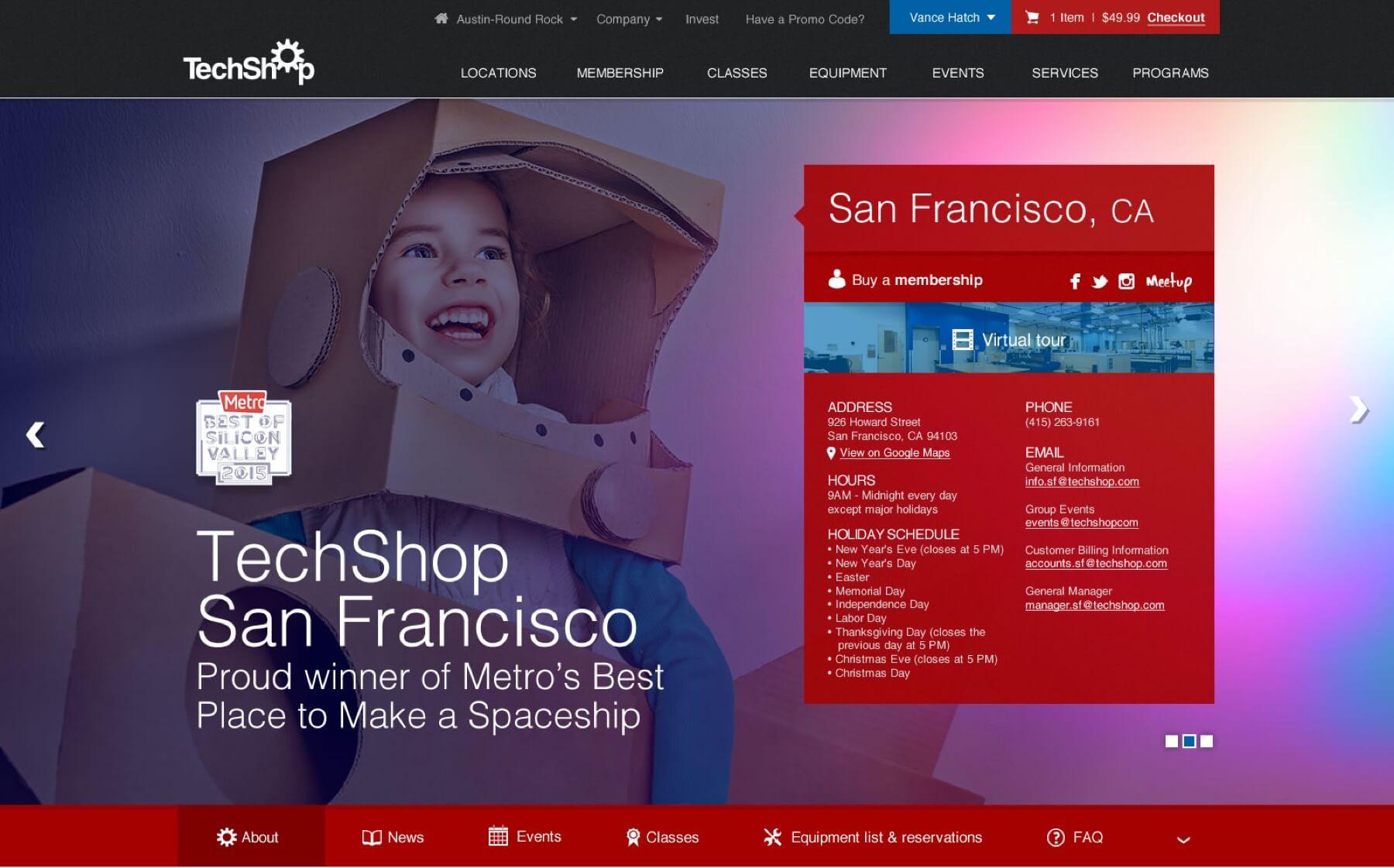Select the second carousel slide dot
The height and width of the screenshot is (868, 1394).
click(1189, 741)
